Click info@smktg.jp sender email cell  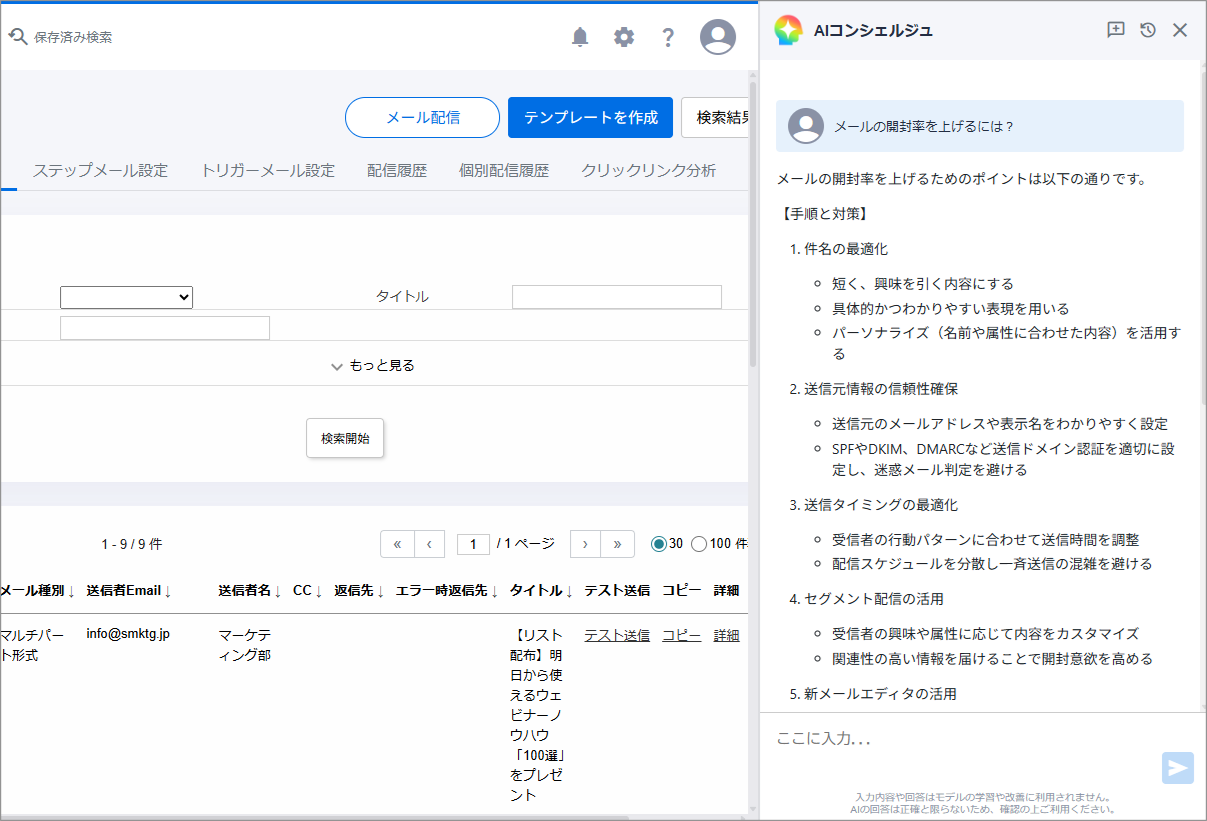tap(128, 634)
